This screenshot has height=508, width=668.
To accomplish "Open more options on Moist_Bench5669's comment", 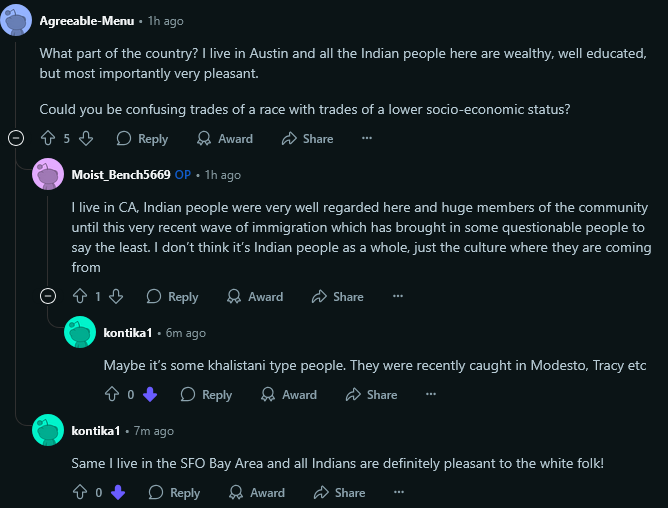I will 398,296.
